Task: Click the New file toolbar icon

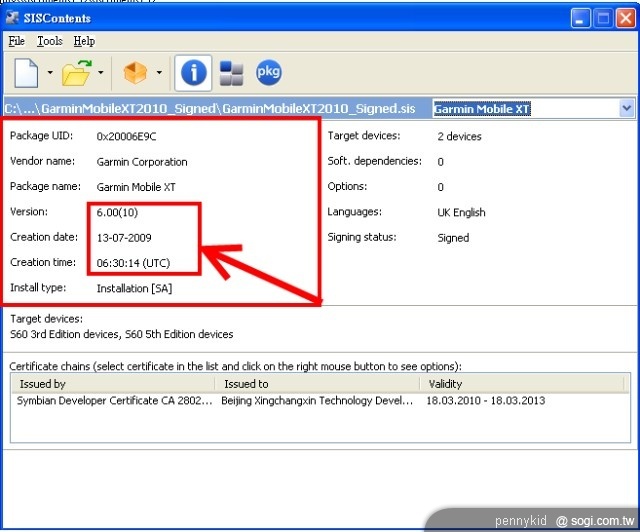Action: [26, 73]
